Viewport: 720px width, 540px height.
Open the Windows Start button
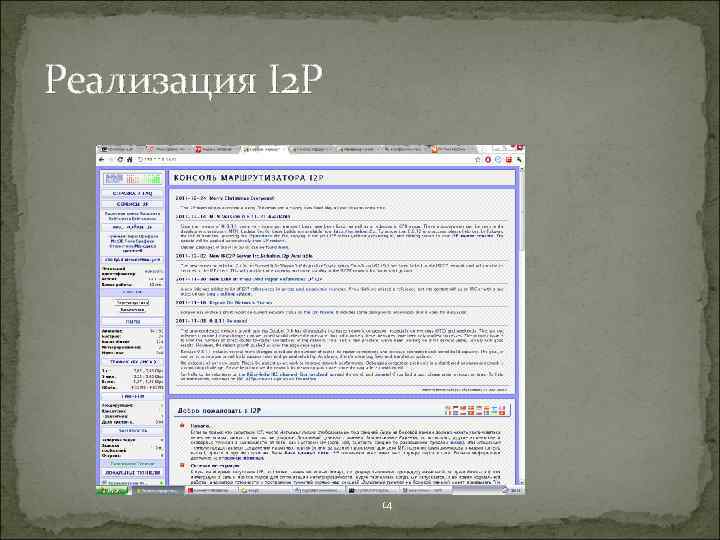click(x=113, y=491)
